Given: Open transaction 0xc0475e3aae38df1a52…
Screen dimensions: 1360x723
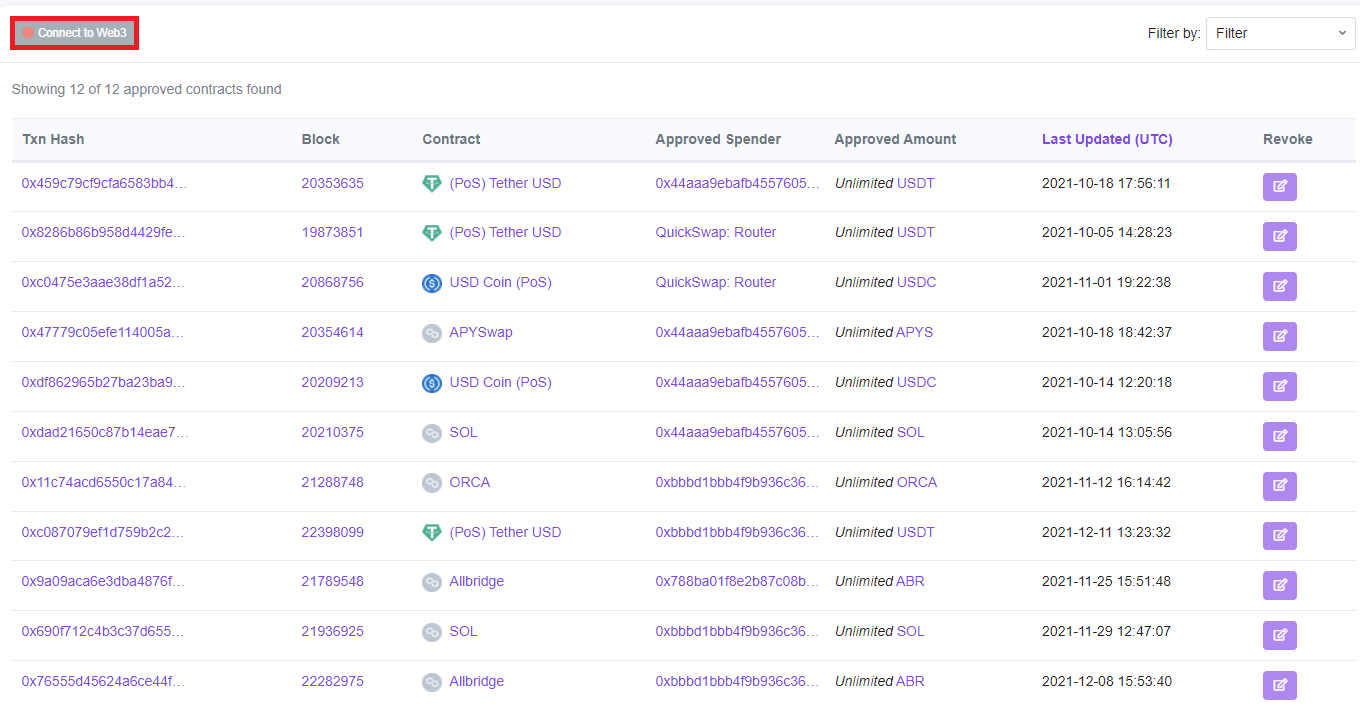Looking at the screenshot, I should pyautogui.click(x=104, y=282).
